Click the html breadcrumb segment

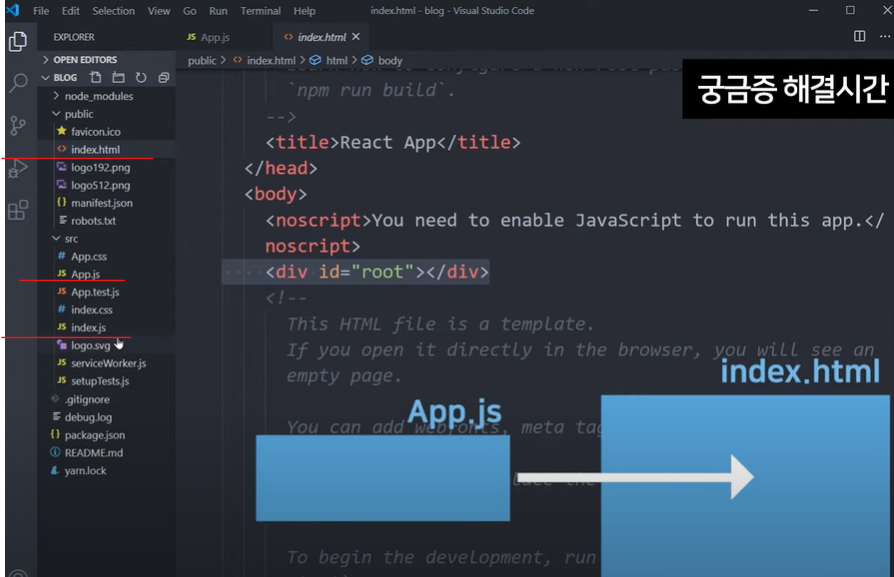click(336, 60)
